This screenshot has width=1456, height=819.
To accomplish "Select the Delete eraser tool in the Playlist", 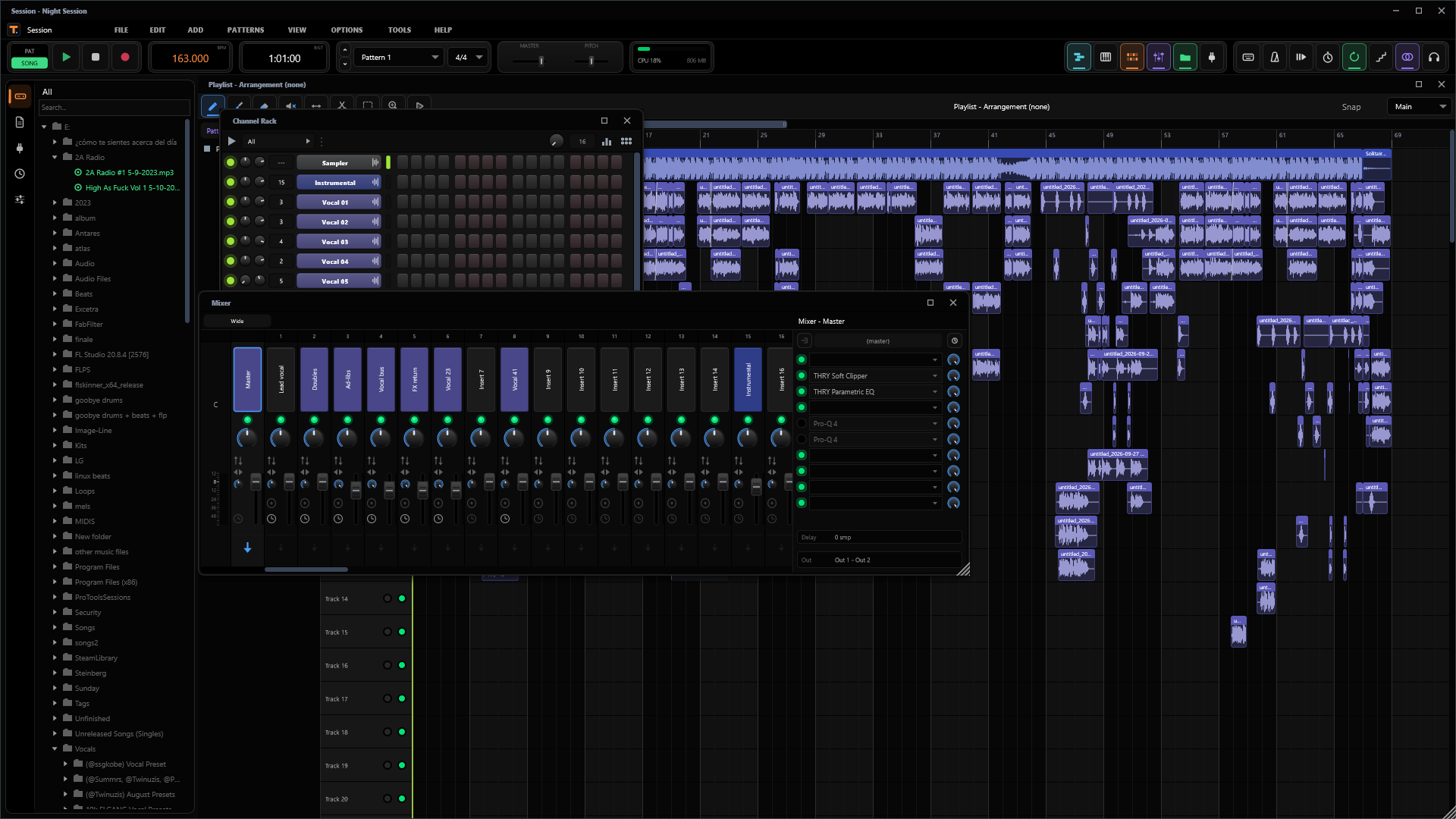I will pos(265,105).
